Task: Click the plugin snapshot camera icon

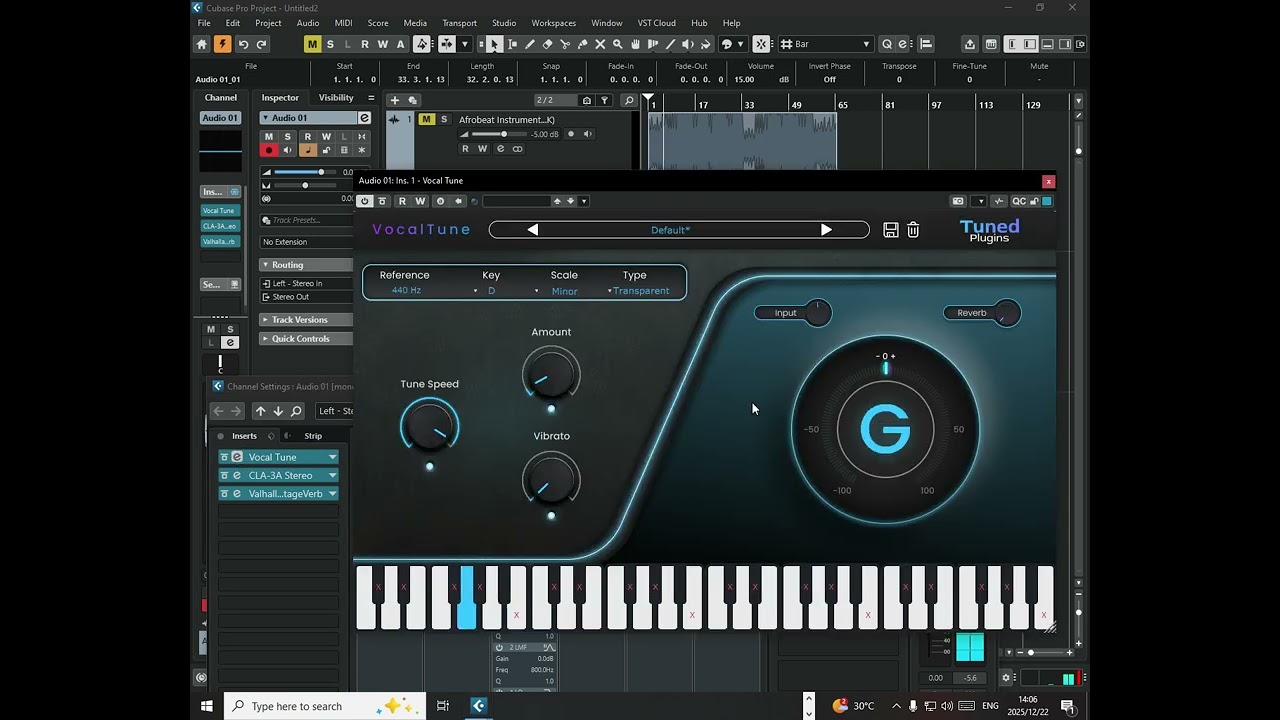Action: [958, 201]
